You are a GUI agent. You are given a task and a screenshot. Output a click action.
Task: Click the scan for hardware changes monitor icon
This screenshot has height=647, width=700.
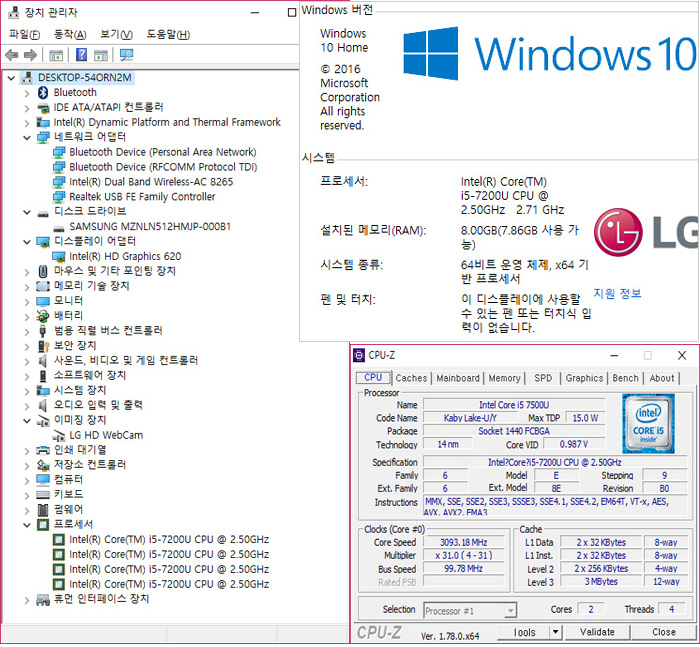[126, 55]
